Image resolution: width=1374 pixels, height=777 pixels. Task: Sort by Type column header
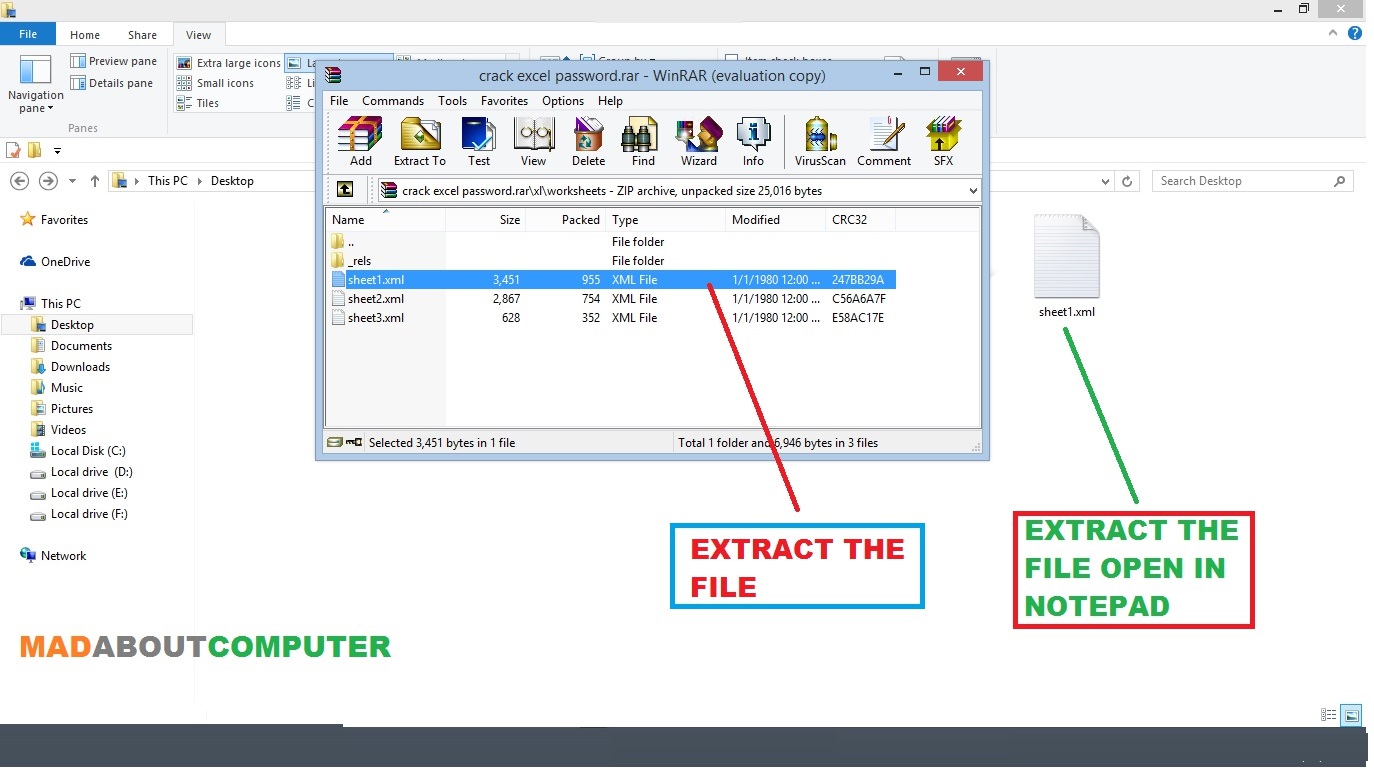click(x=666, y=220)
